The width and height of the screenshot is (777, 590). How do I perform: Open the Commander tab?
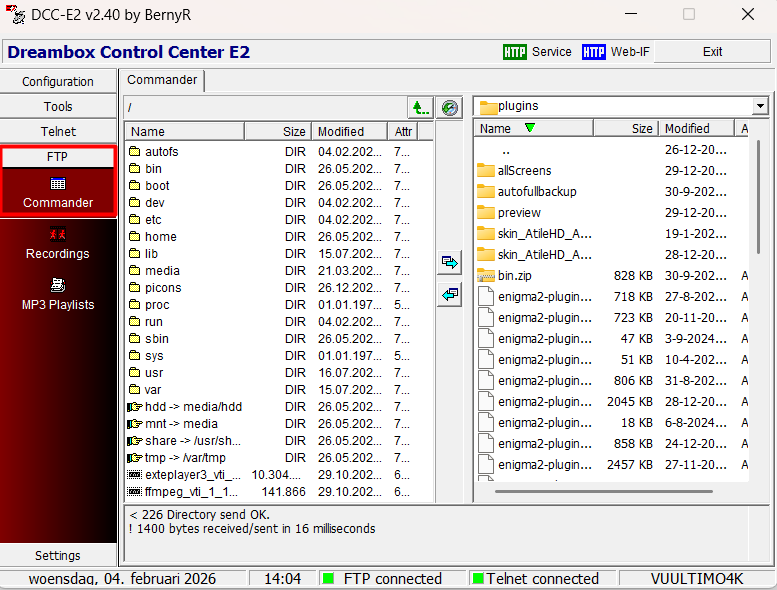tap(162, 80)
